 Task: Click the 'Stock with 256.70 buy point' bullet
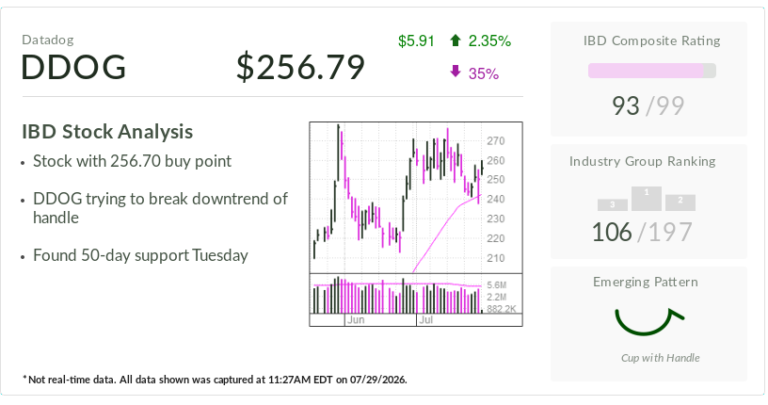point(132,161)
